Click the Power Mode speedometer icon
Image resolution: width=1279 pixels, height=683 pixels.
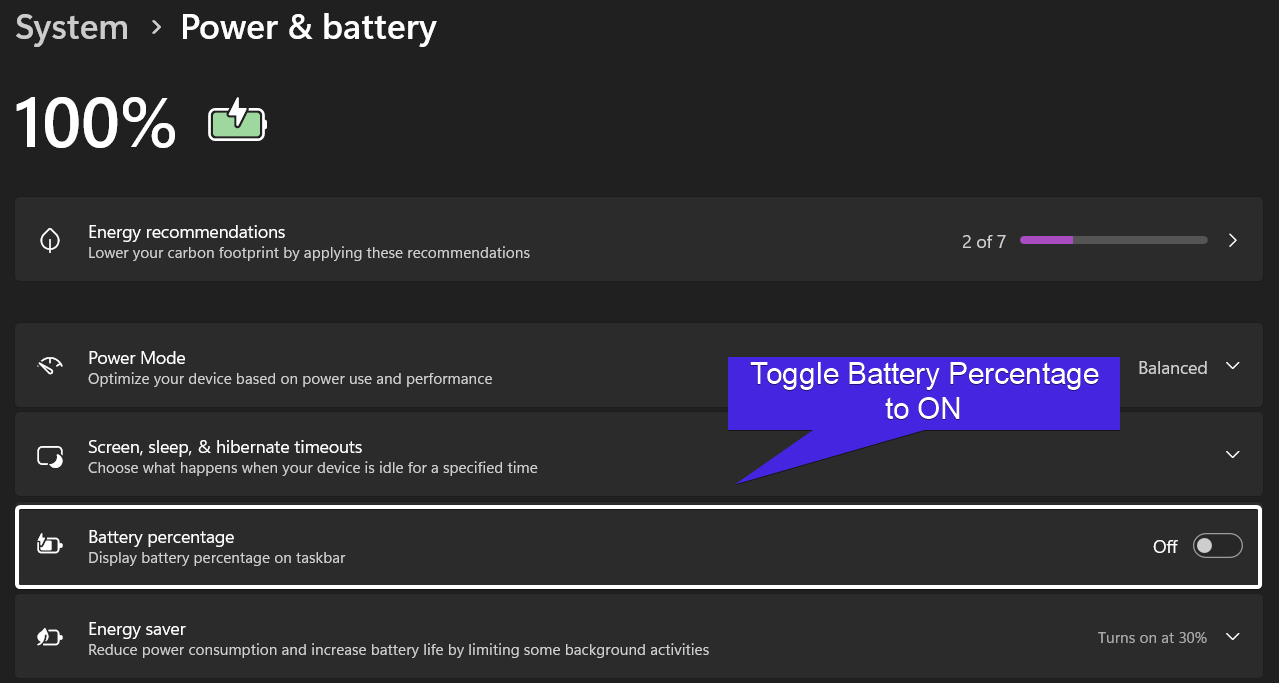click(49, 364)
